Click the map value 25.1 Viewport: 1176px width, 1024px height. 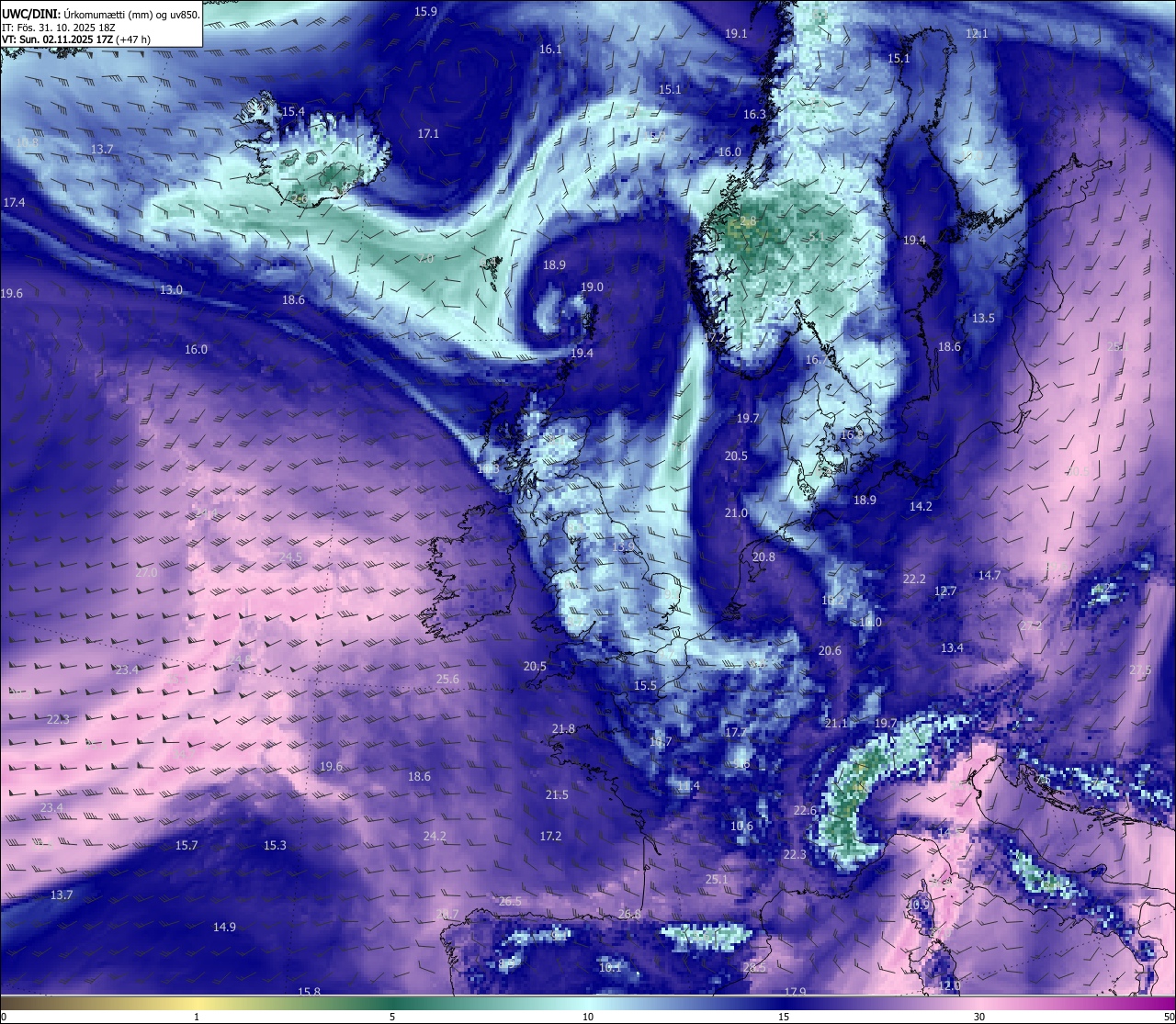[717, 880]
